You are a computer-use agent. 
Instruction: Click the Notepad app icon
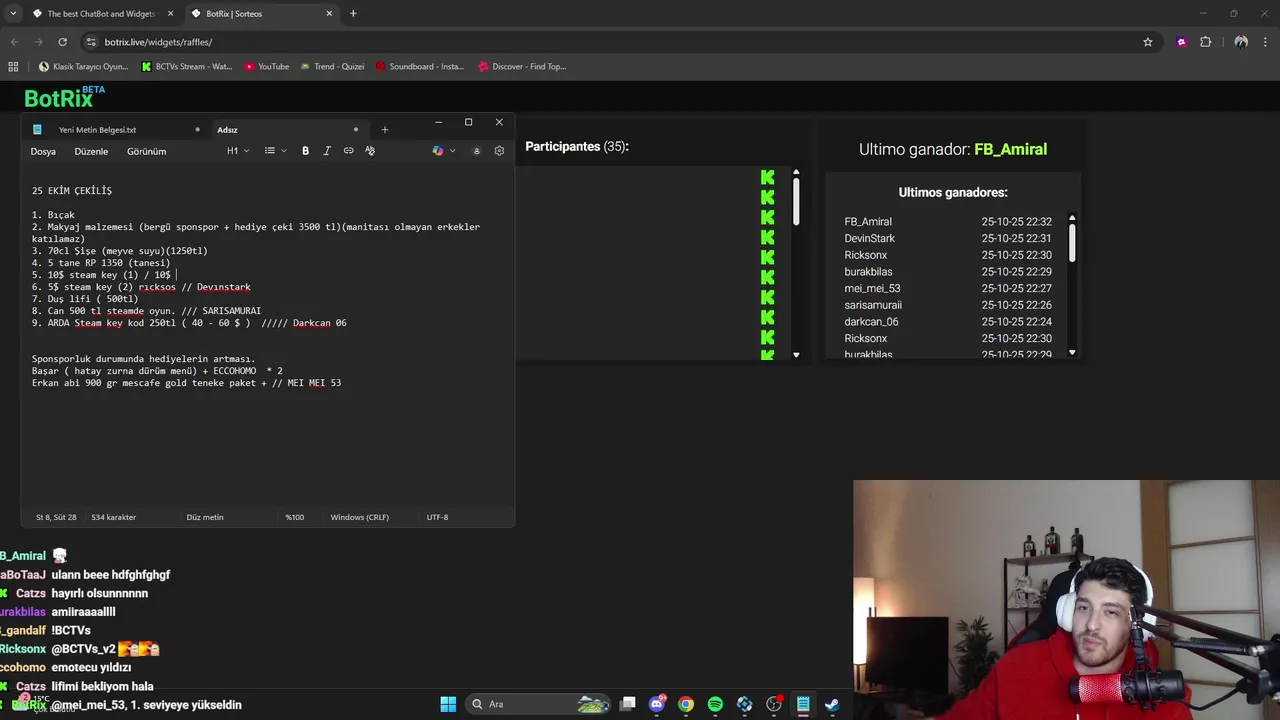click(x=37, y=129)
